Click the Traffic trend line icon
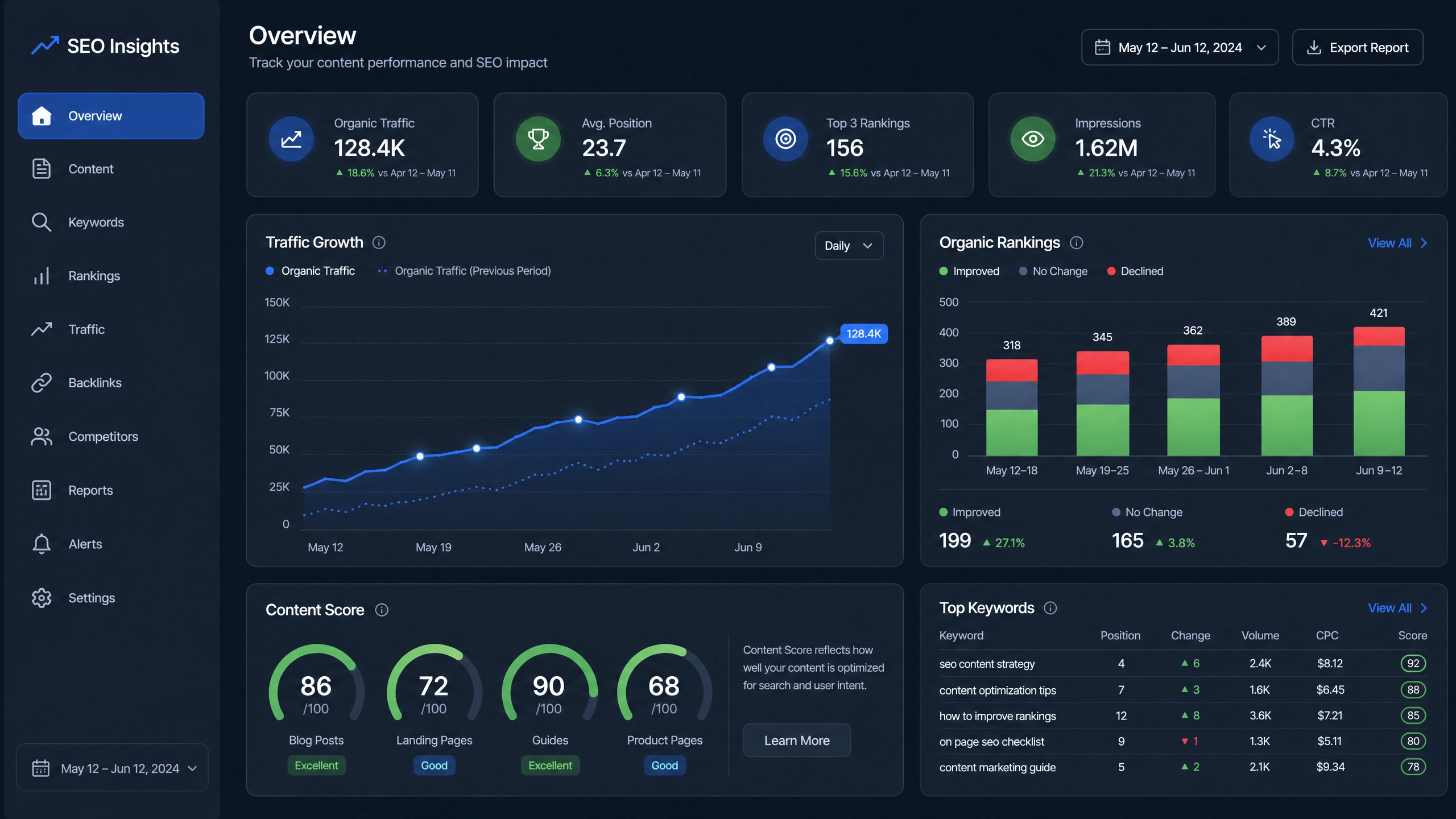The width and height of the screenshot is (1456, 819). (42, 329)
